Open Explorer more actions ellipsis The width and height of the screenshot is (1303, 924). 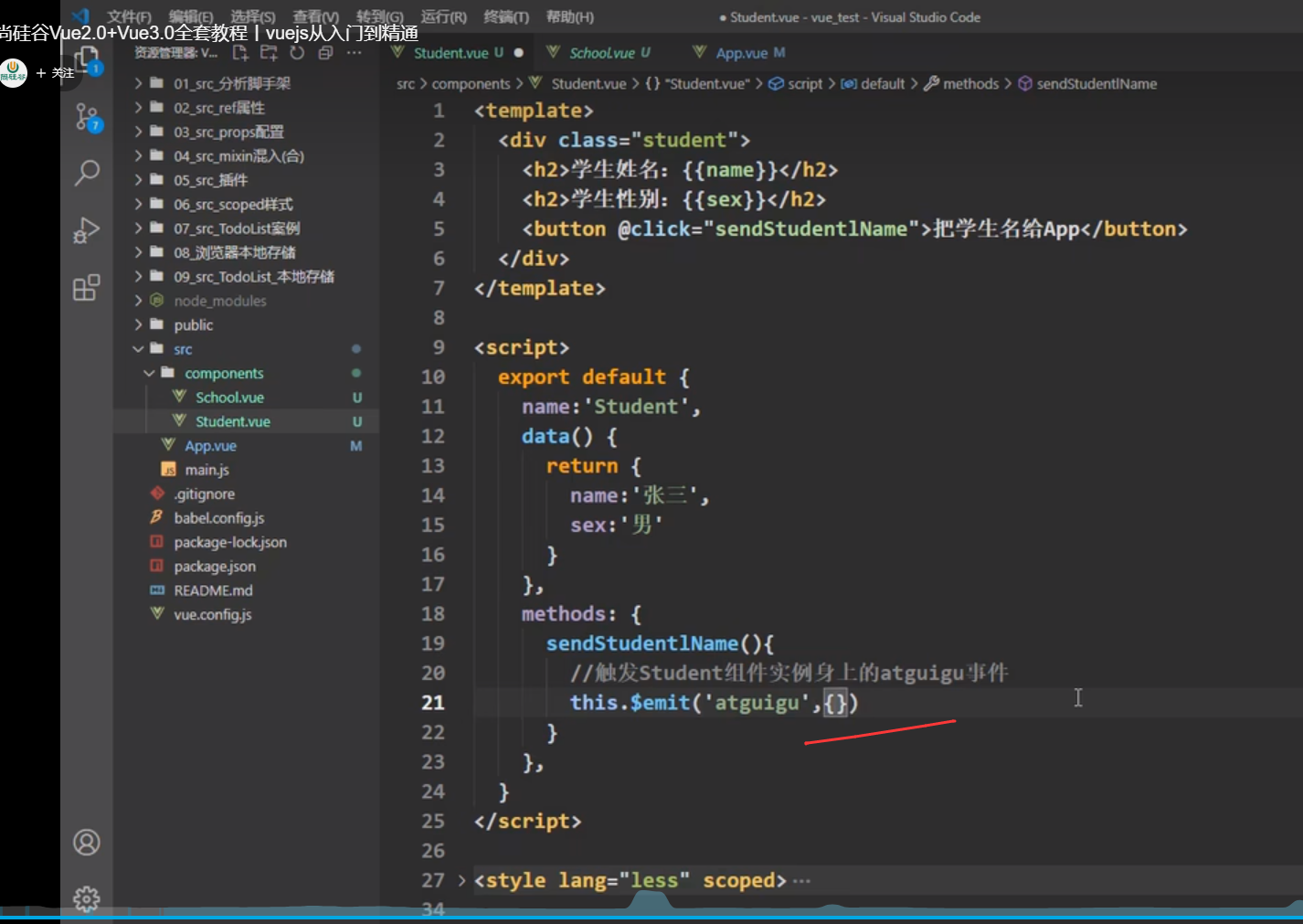click(x=355, y=53)
